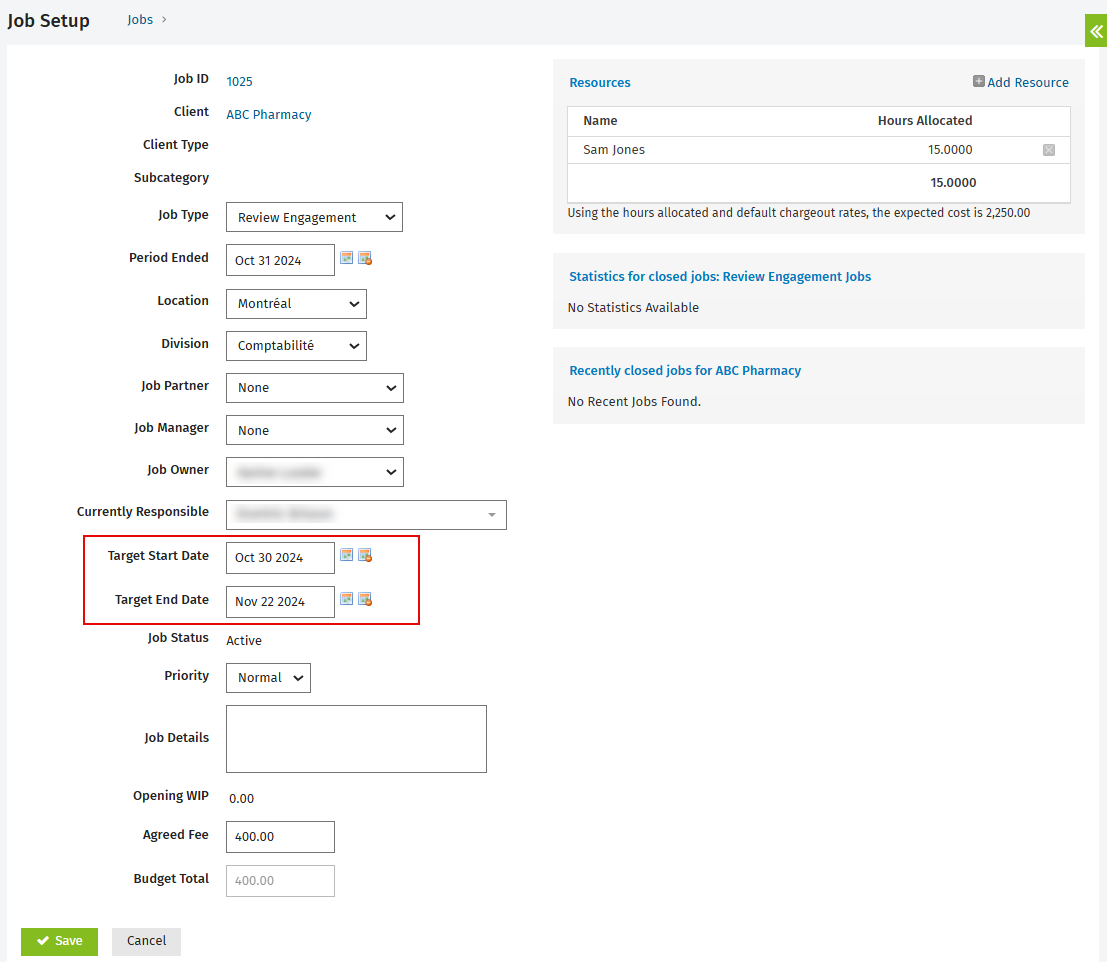The width and height of the screenshot is (1107, 962).
Task: Expand the Job Owner dropdown
Action: point(315,472)
